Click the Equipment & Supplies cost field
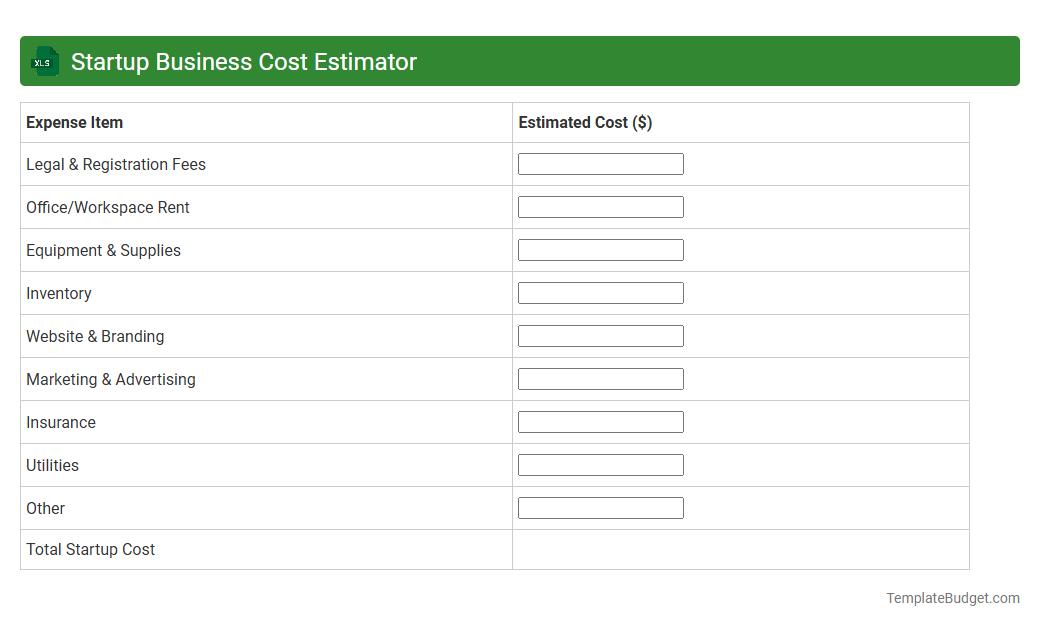1040x627 pixels. click(x=600, y=249)
